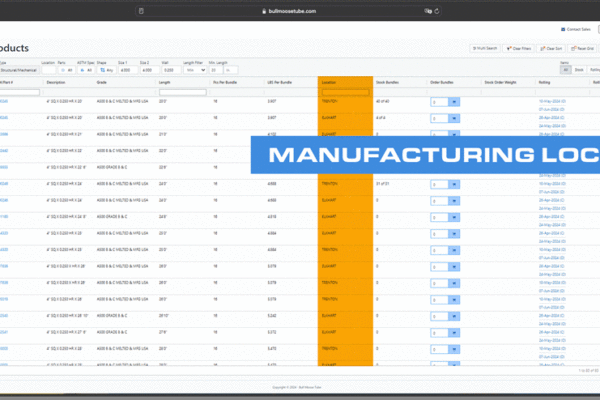
Task: Select the Stock items tab
Action: 578,70
